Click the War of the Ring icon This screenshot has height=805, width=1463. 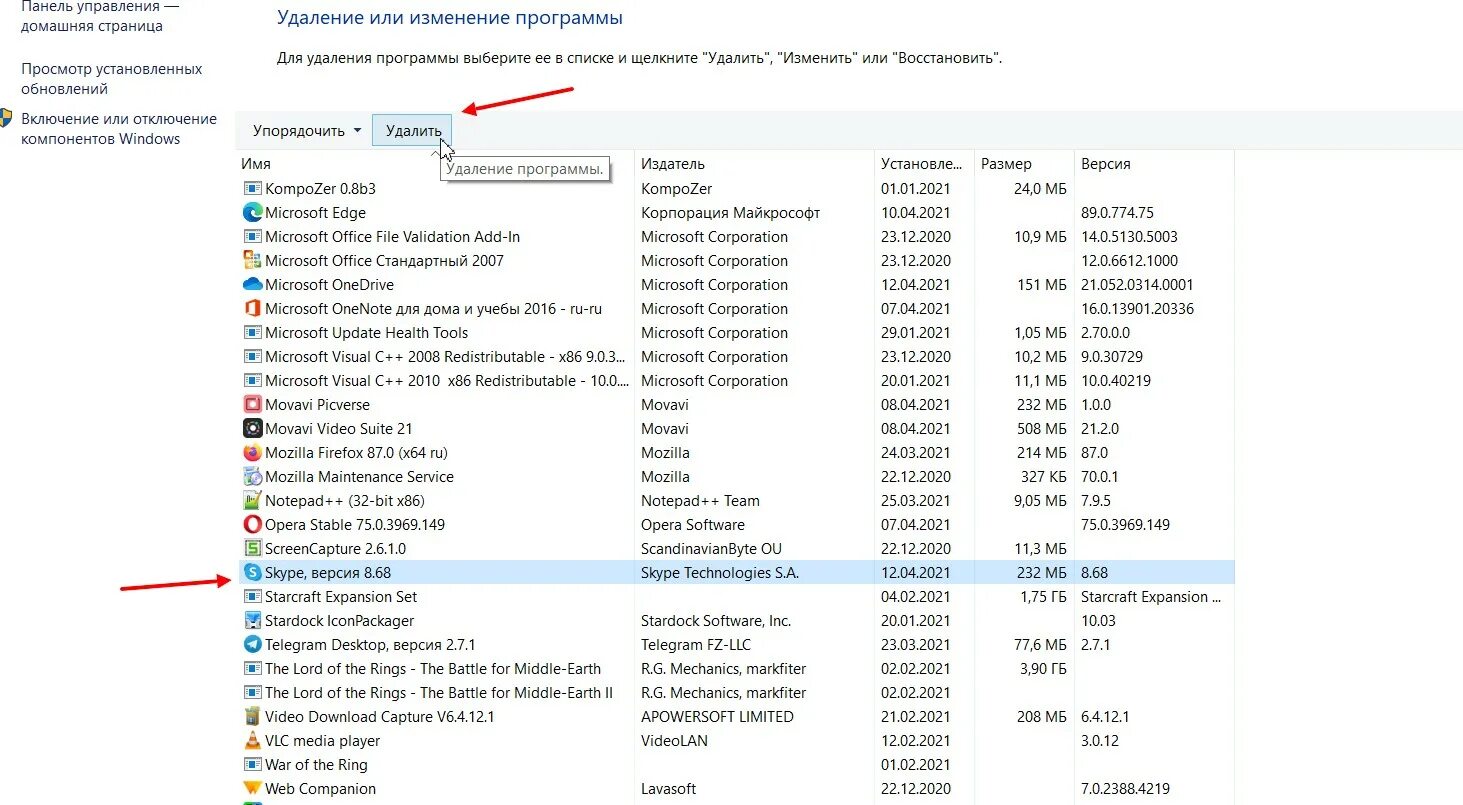[x=252, y=764]
